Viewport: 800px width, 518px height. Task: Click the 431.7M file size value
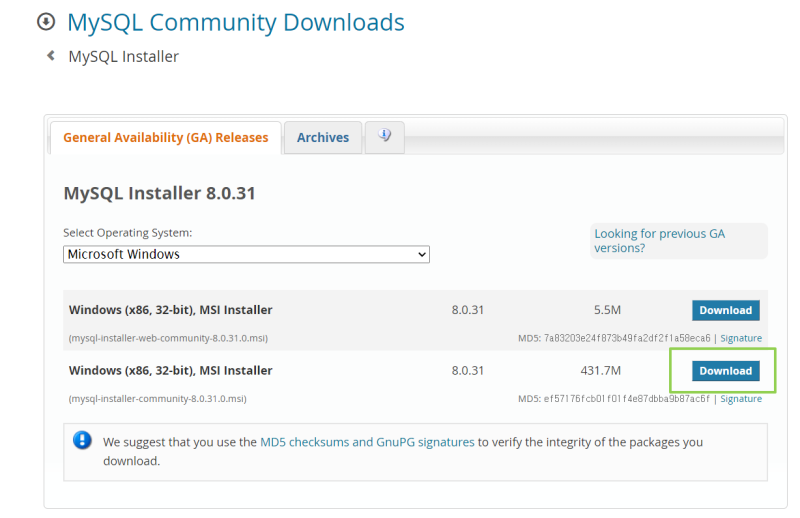click(601, 371)
